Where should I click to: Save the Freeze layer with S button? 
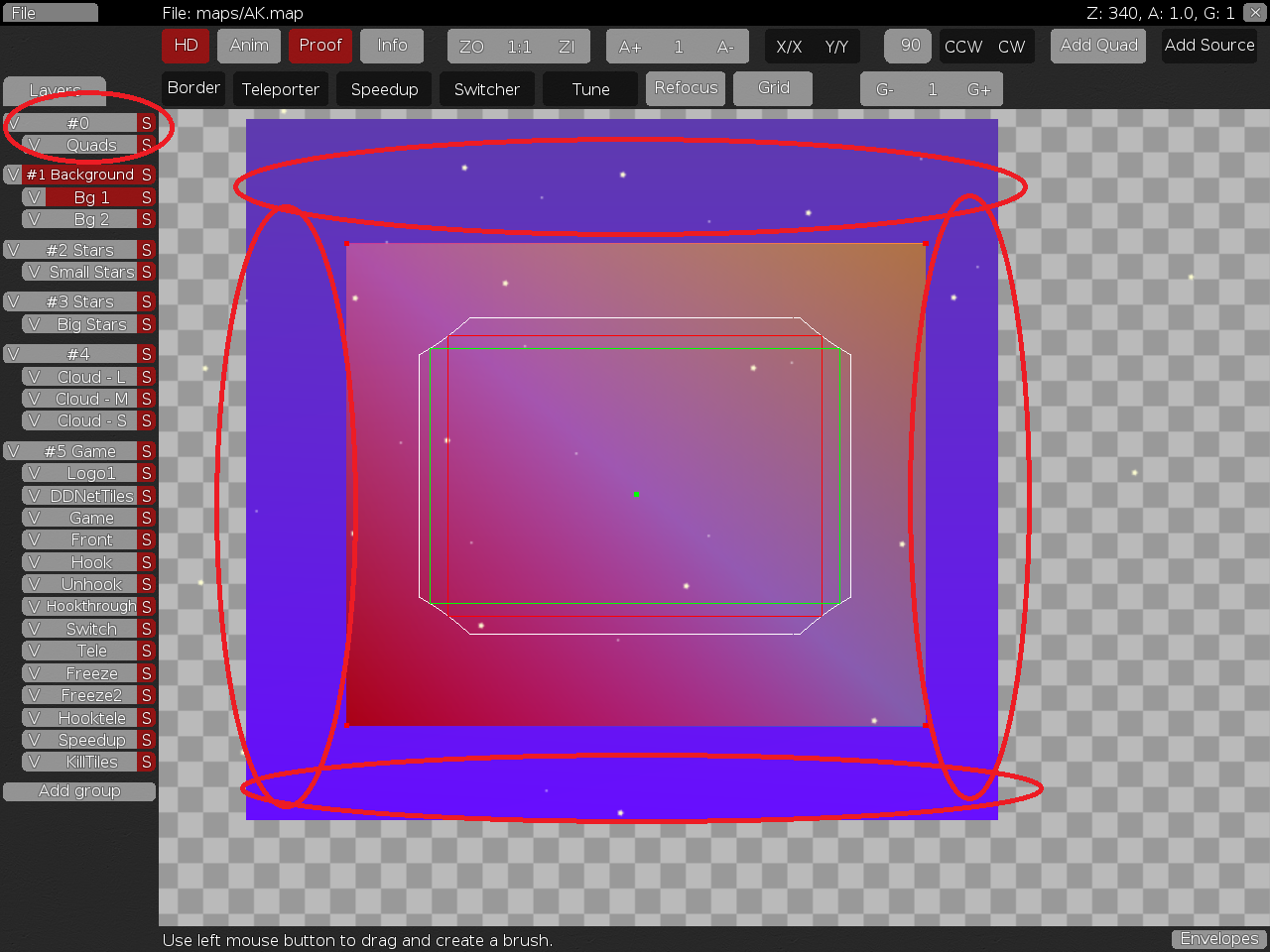coord(147,673)
